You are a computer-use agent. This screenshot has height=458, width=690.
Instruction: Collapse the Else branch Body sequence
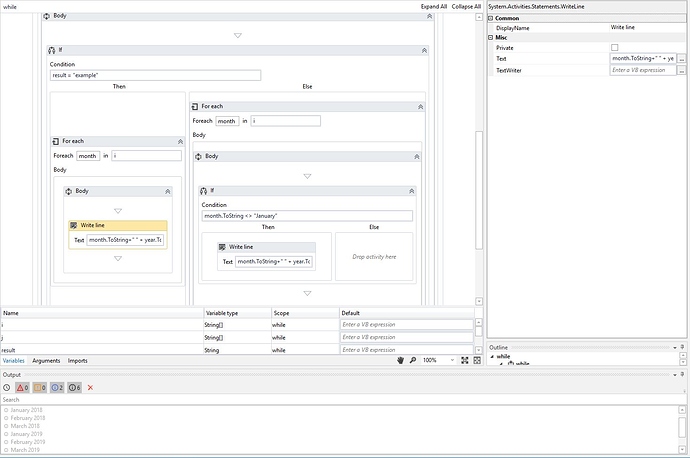[417, 157]
